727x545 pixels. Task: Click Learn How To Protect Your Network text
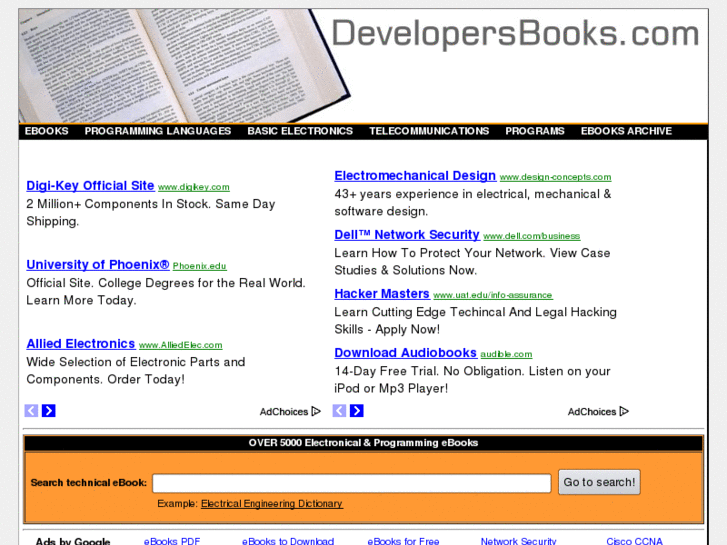(x=472, y=262)
